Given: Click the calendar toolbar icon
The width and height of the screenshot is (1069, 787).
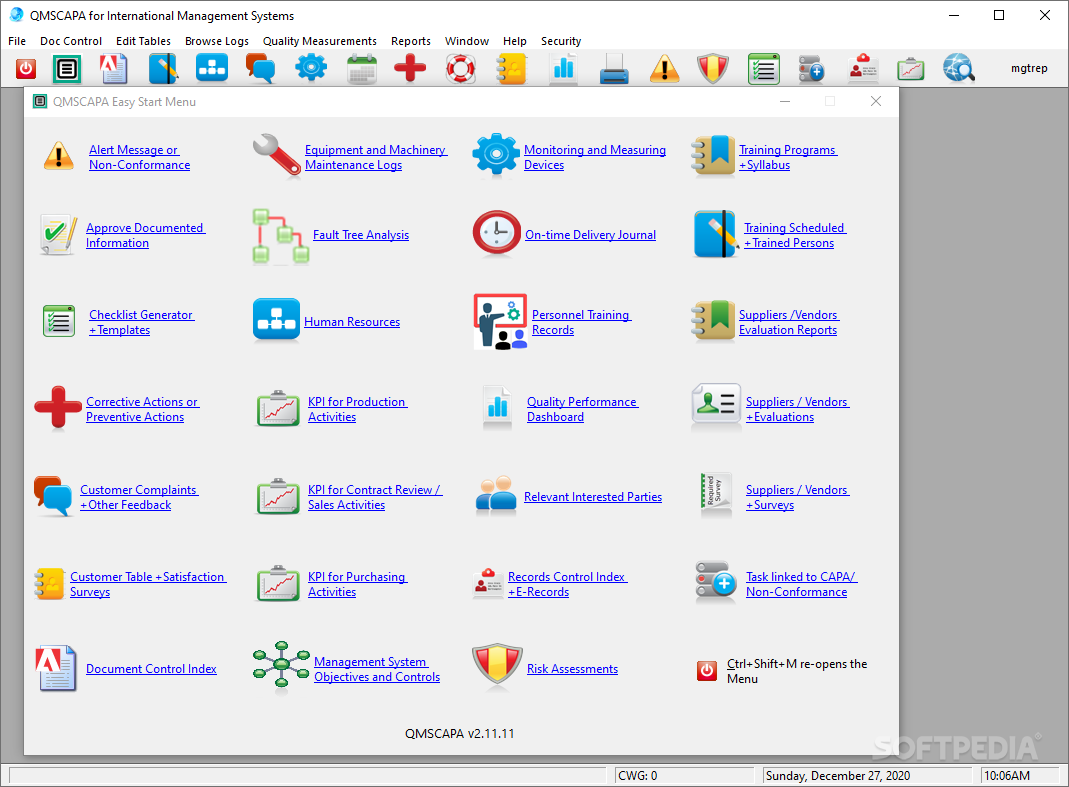Looking at the screenshot, I should coord(361,69).
